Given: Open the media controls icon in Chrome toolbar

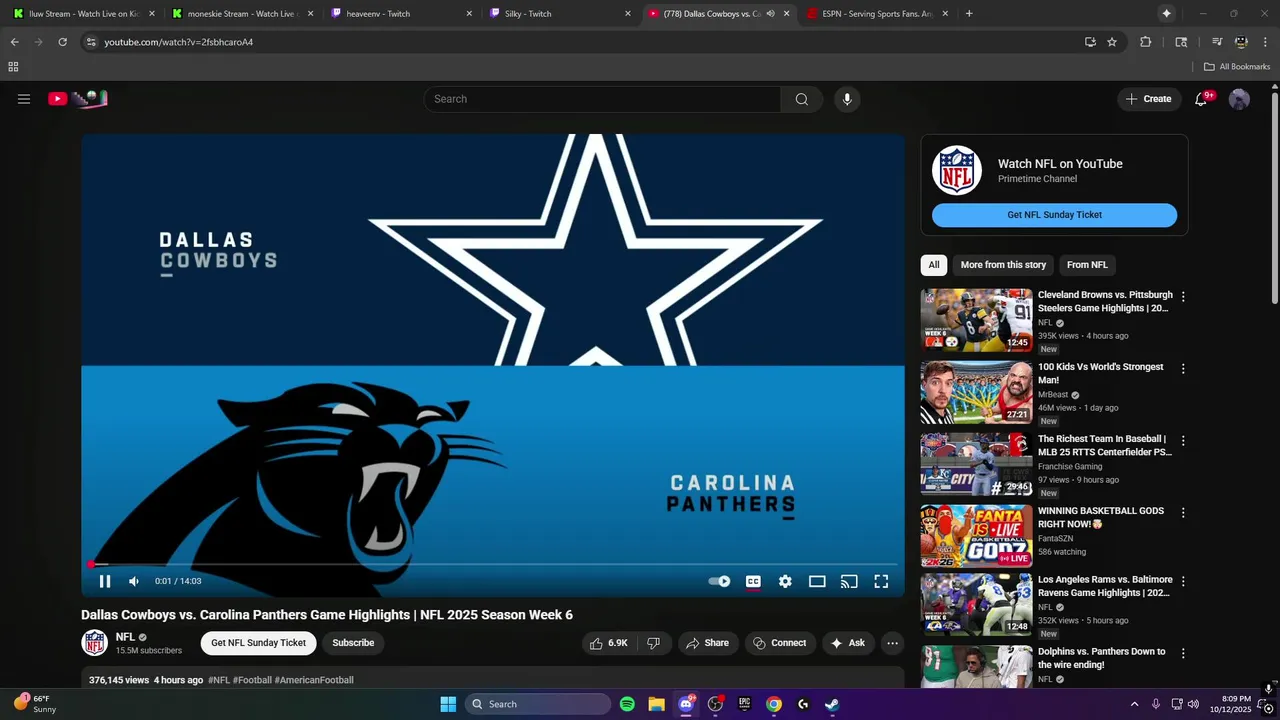Looking at the screenshot, I should 1217,42.
